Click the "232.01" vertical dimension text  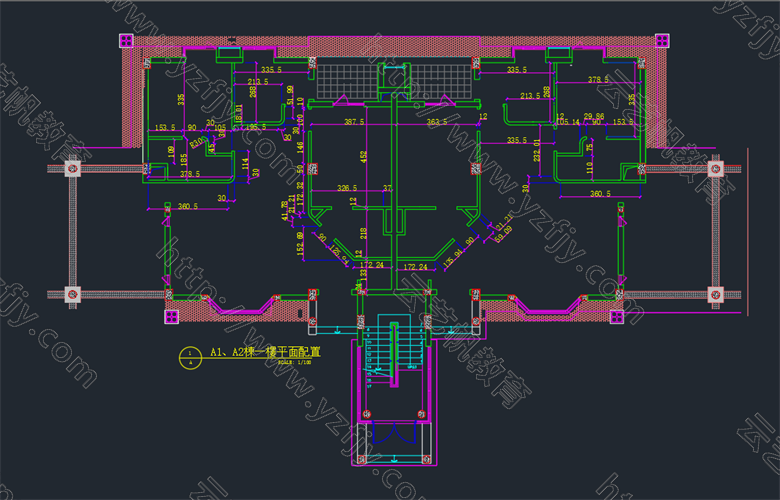[x=536, y=150]
